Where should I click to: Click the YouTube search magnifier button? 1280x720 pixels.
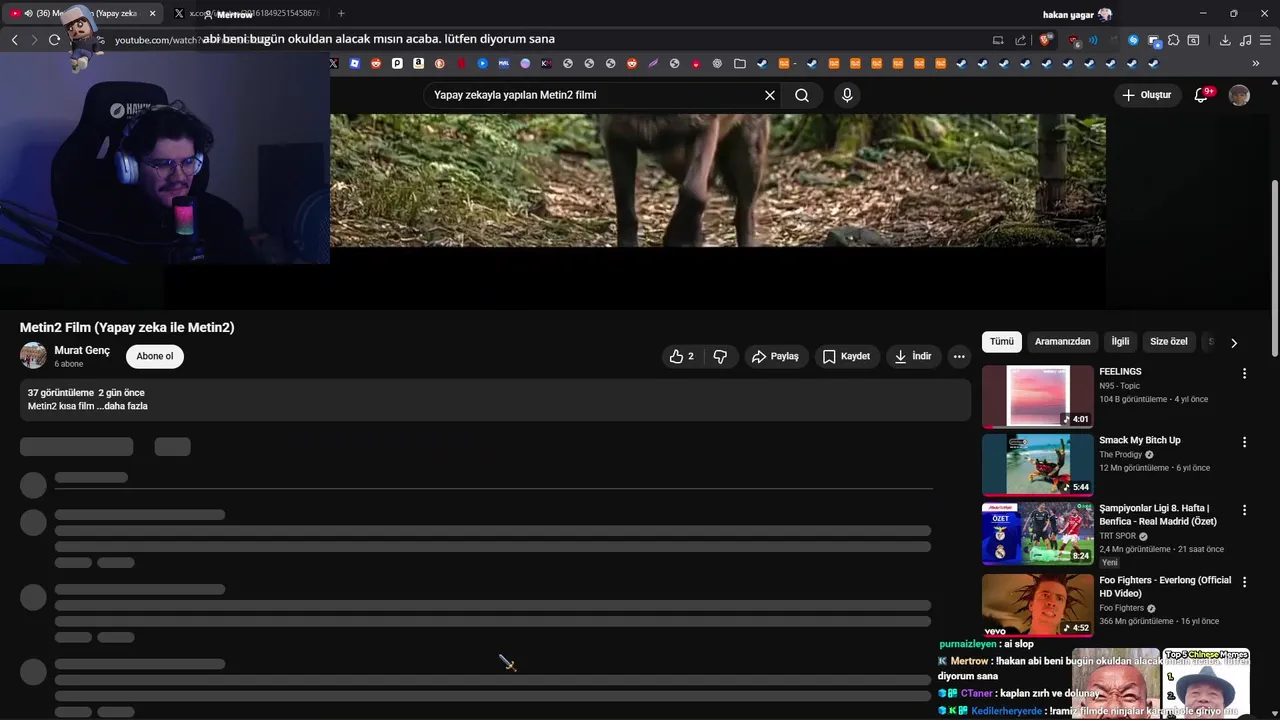click(x=802, y=95)
